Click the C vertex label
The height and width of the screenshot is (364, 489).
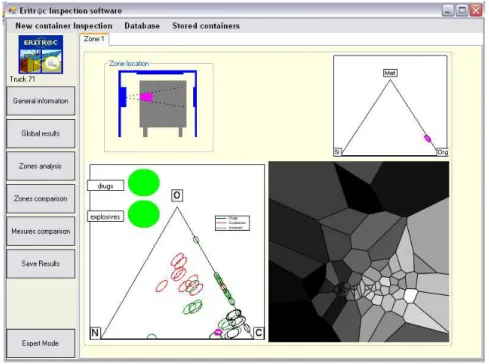[x=259, y=333]
